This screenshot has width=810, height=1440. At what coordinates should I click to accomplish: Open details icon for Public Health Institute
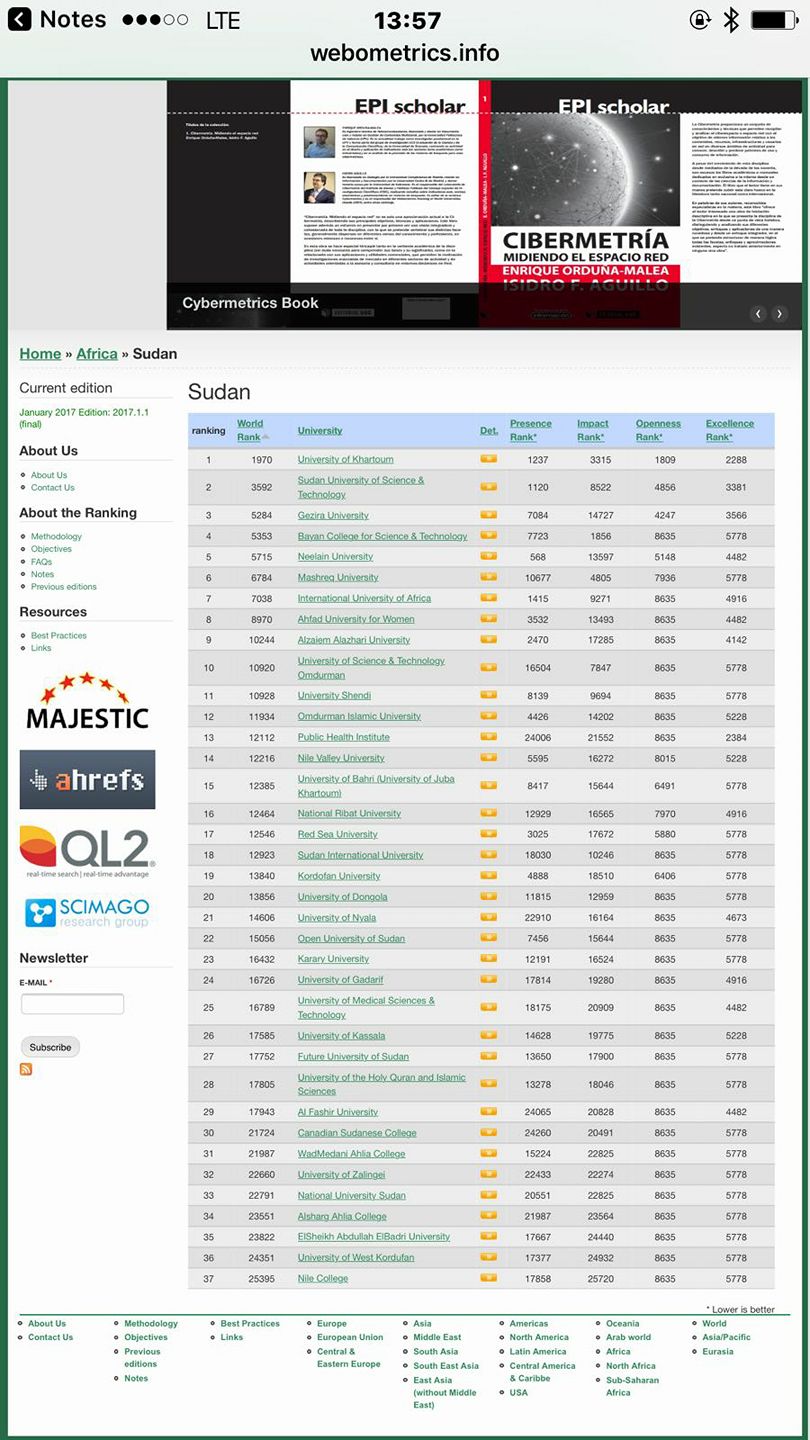(x=488, y=737)
